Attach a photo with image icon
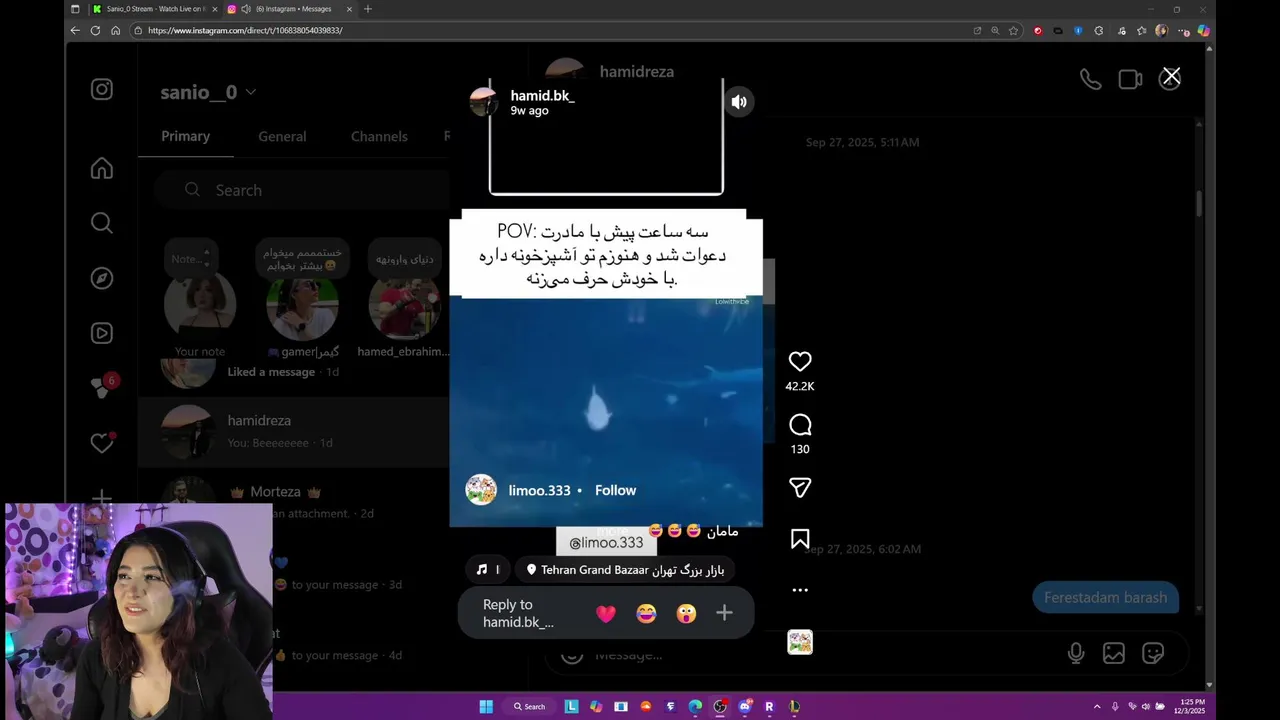The image size is (1280, 720). point(1114,654)
